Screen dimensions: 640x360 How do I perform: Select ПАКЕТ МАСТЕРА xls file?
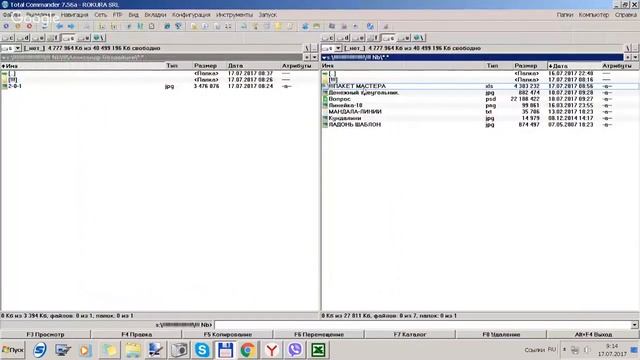[x=480, y=86]
